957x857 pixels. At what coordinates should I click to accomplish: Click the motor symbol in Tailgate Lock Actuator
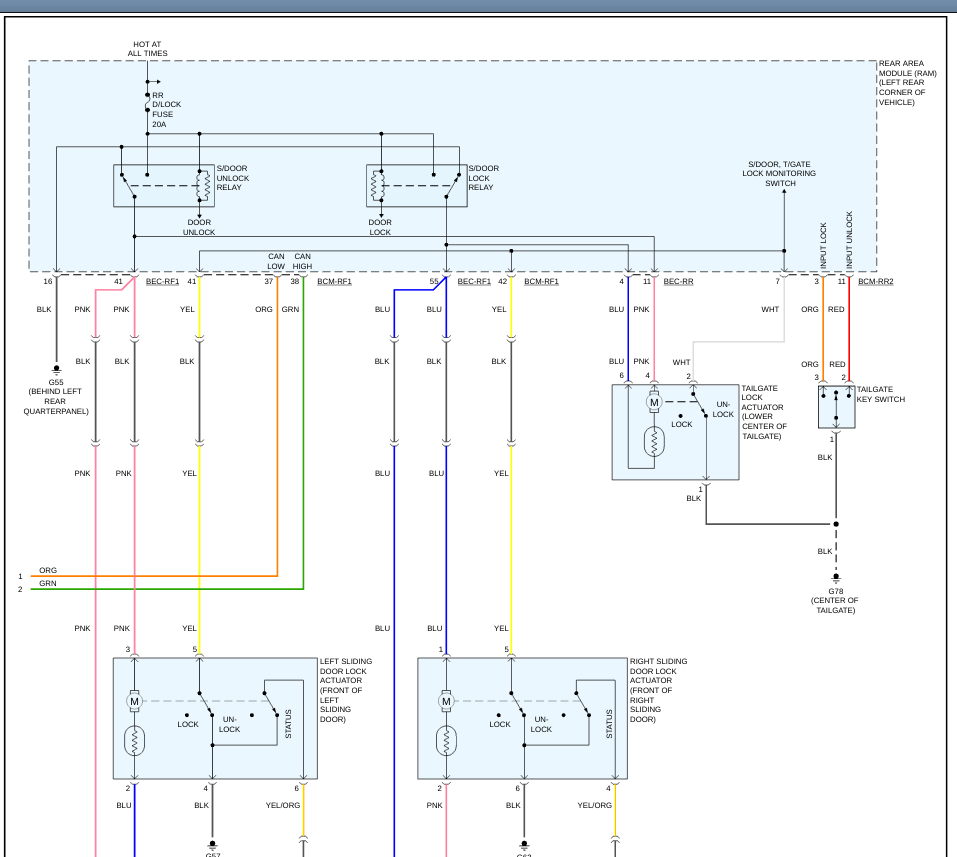(654, 402)
